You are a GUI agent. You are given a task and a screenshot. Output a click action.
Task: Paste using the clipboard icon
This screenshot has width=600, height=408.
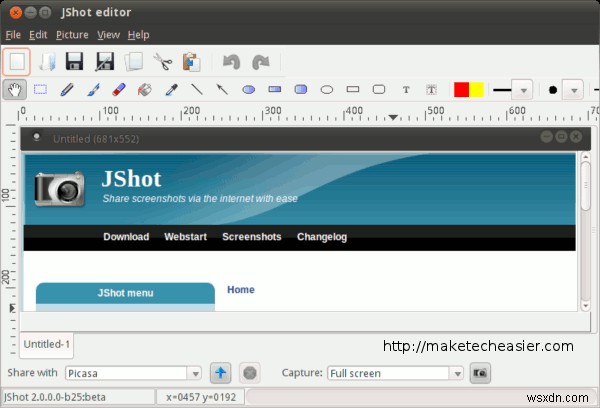click(x=191, y=62)
